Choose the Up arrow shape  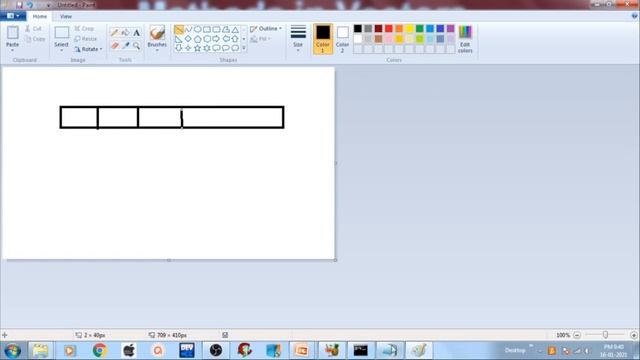[x=235, y=39]
